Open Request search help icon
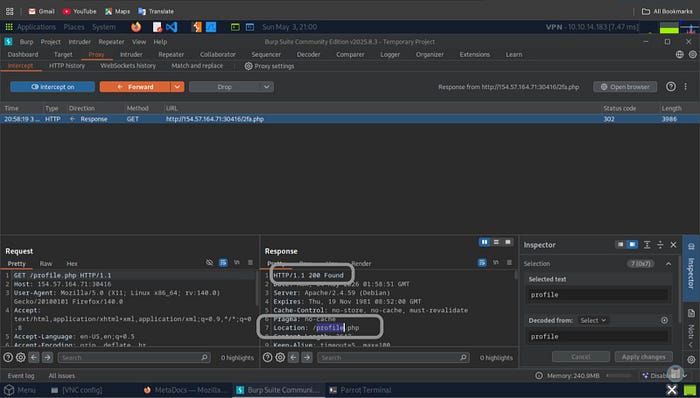The height and width of the screenshot is (398, 700). tap(8, 357)
